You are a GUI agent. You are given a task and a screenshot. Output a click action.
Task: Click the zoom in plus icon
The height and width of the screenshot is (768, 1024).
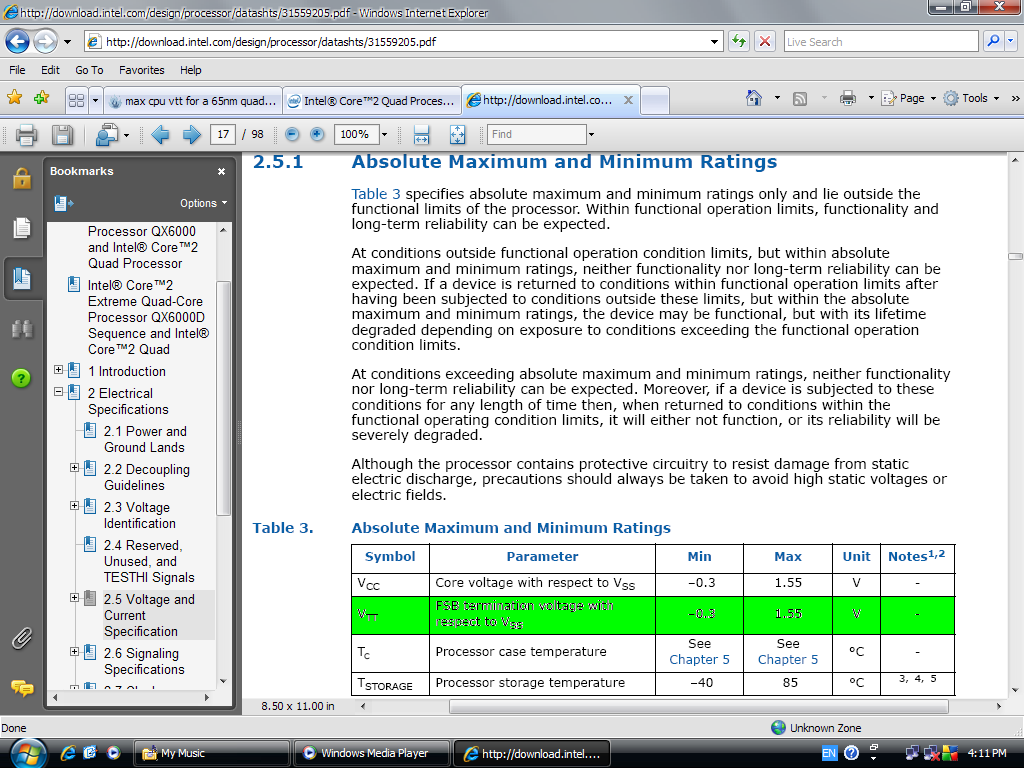point(317,134)
